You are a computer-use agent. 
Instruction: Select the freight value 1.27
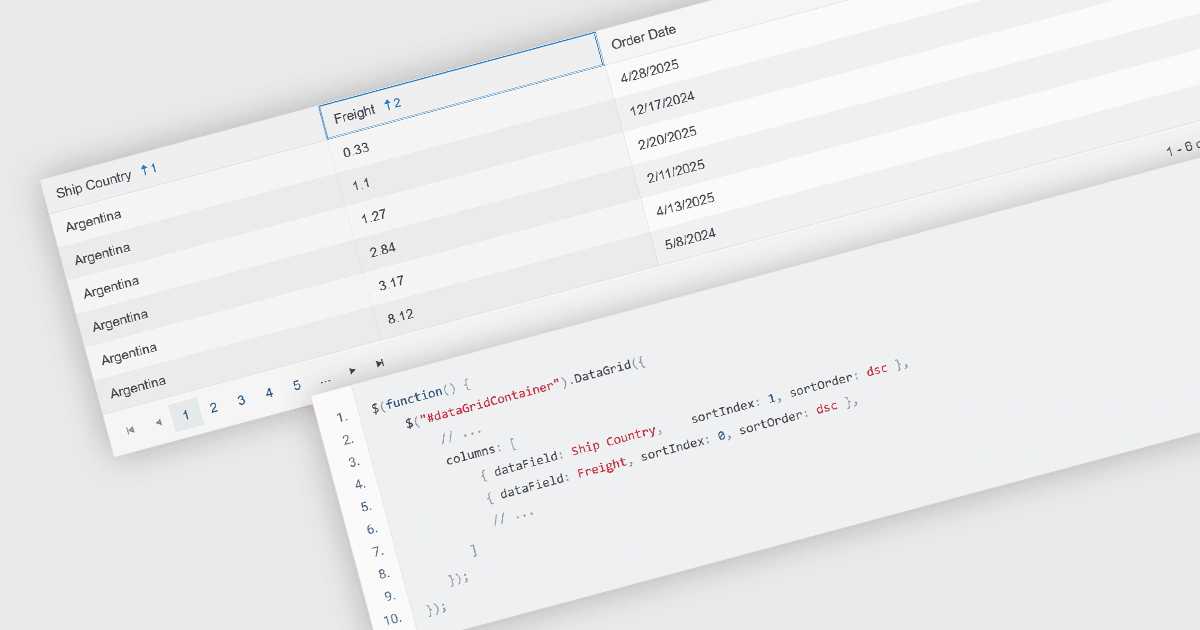pyautogui.click(x=373, y=217)
